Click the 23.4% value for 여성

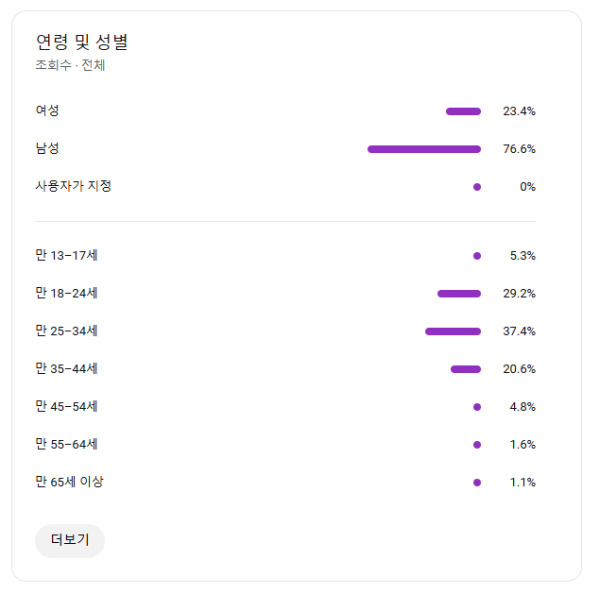pyautogui.click(x=519, y=111)
